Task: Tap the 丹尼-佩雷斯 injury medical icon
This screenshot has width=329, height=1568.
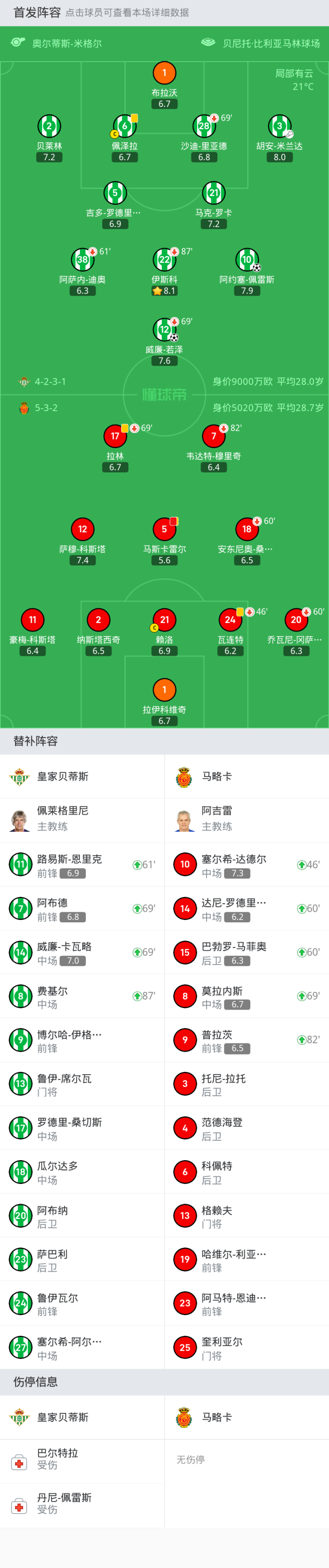Action: point(20,1507)
